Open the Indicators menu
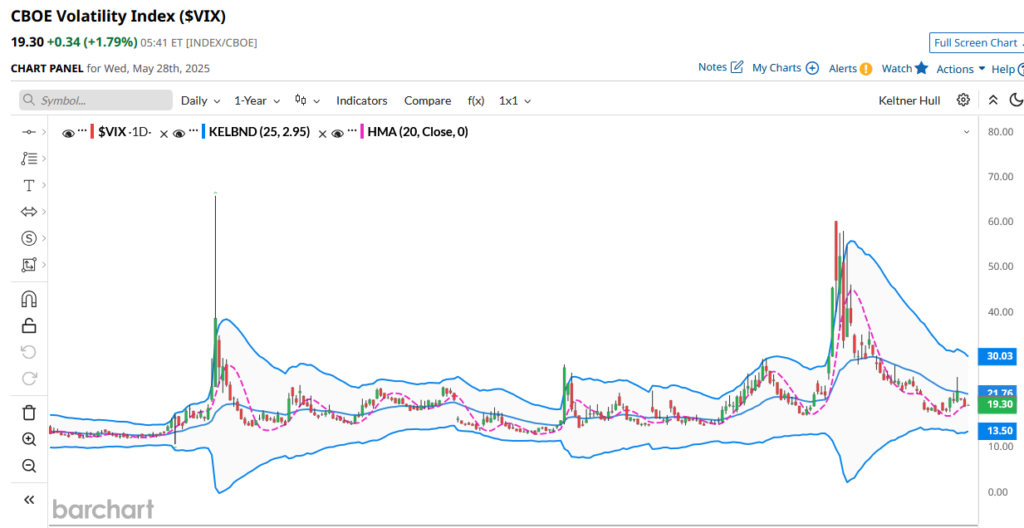This screenshot has width=1024, height=528. pos(361,101)
